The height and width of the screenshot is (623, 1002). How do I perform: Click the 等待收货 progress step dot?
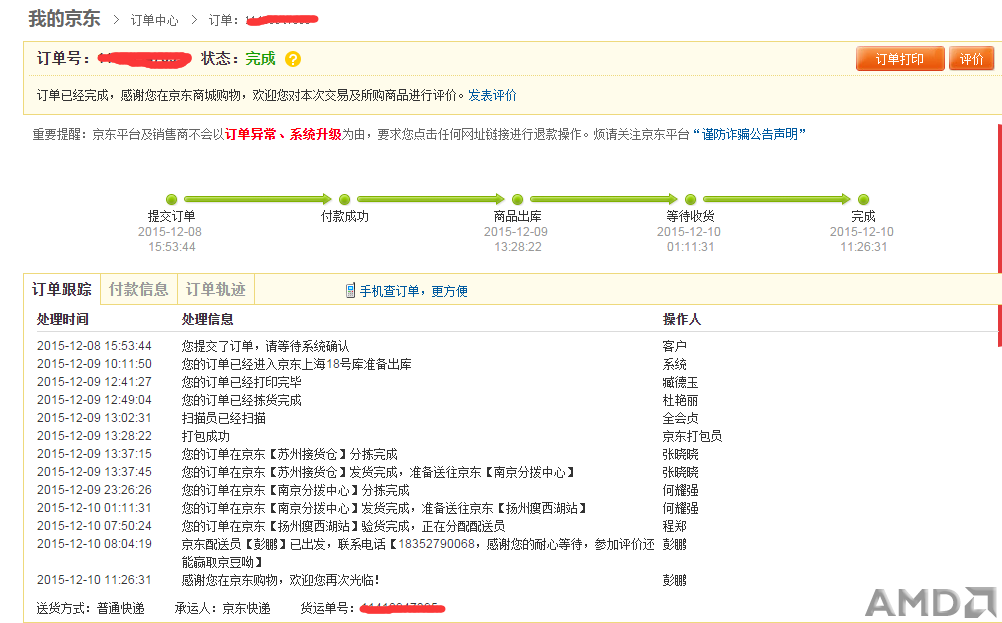coord(690,199)
